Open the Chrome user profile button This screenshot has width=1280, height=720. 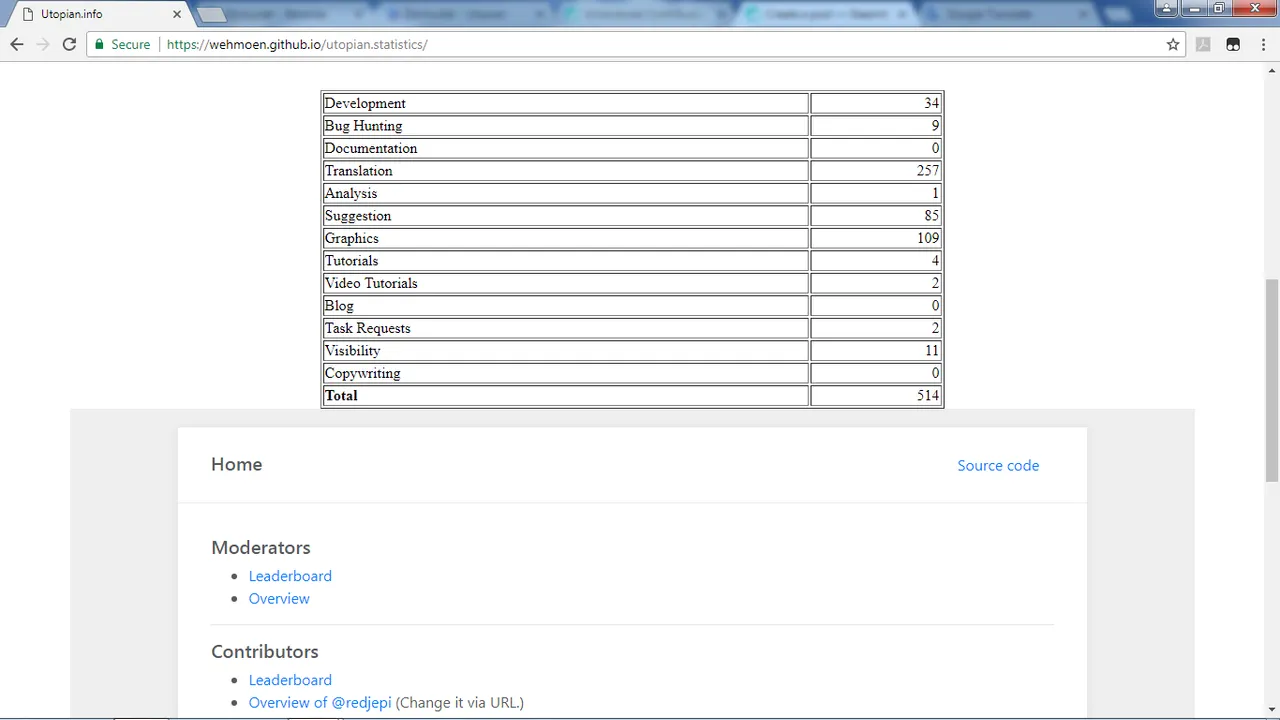coord(1166,8)
